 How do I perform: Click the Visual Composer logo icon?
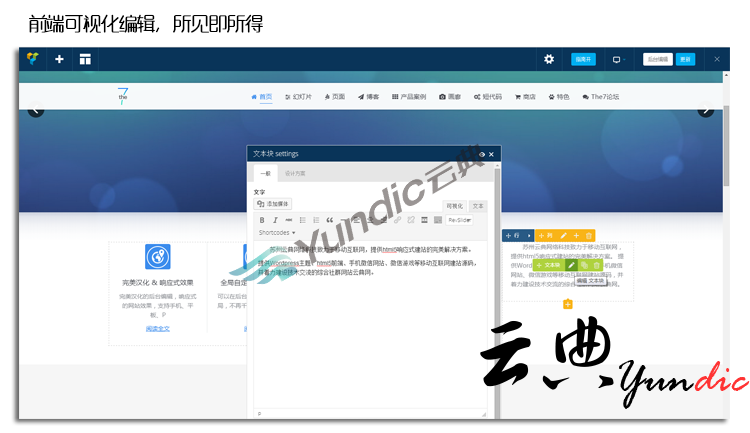pos(33,59)
